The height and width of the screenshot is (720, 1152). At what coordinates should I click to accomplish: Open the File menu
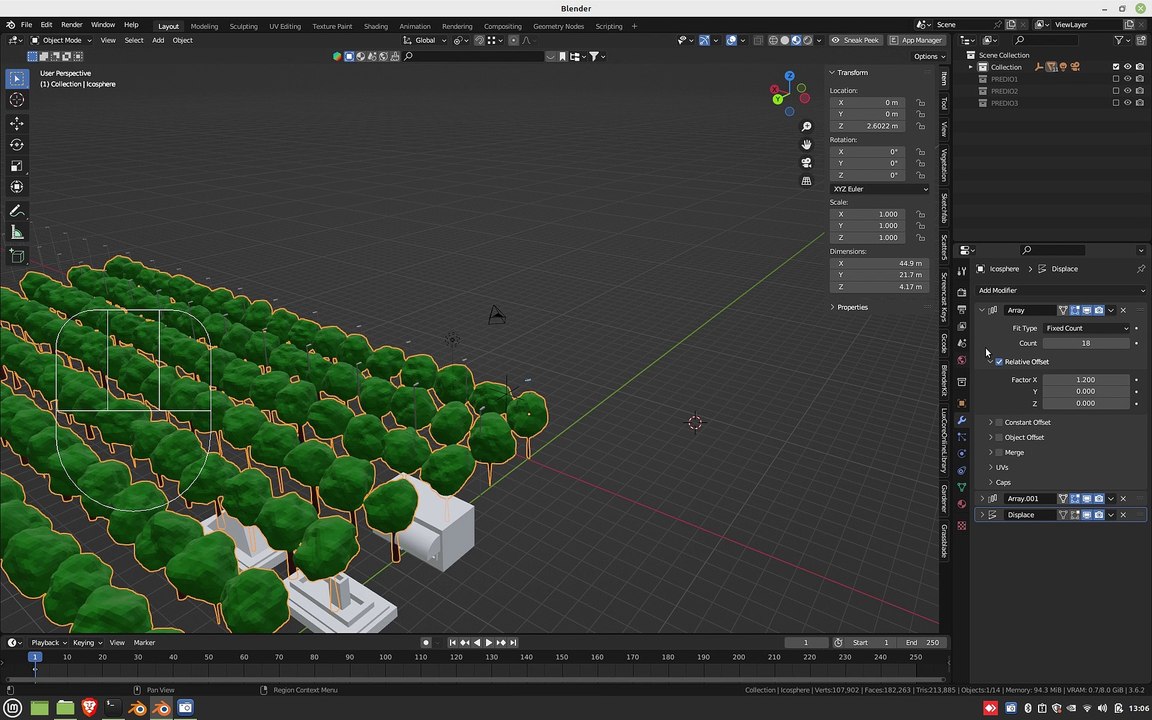pos(26,25)
